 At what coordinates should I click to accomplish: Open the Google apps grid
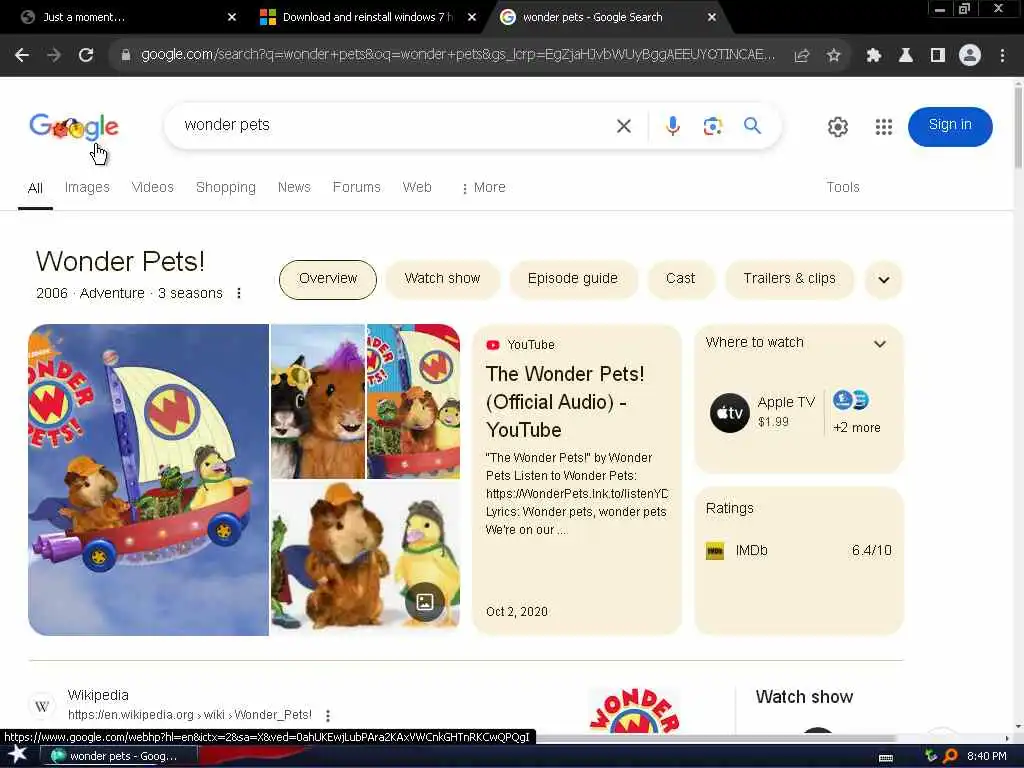(x=884, y=127)
